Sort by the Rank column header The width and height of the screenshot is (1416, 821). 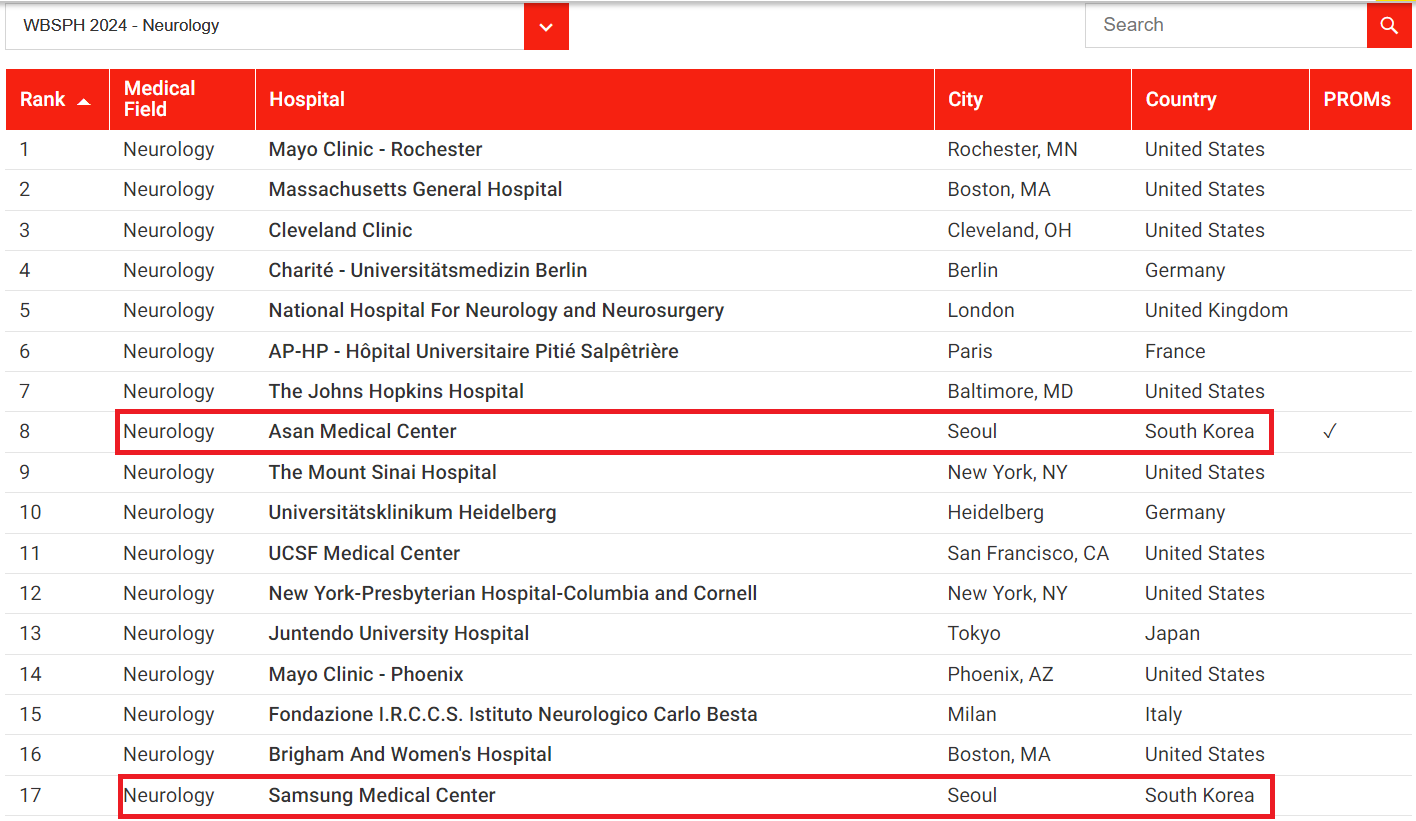point(57,99)
